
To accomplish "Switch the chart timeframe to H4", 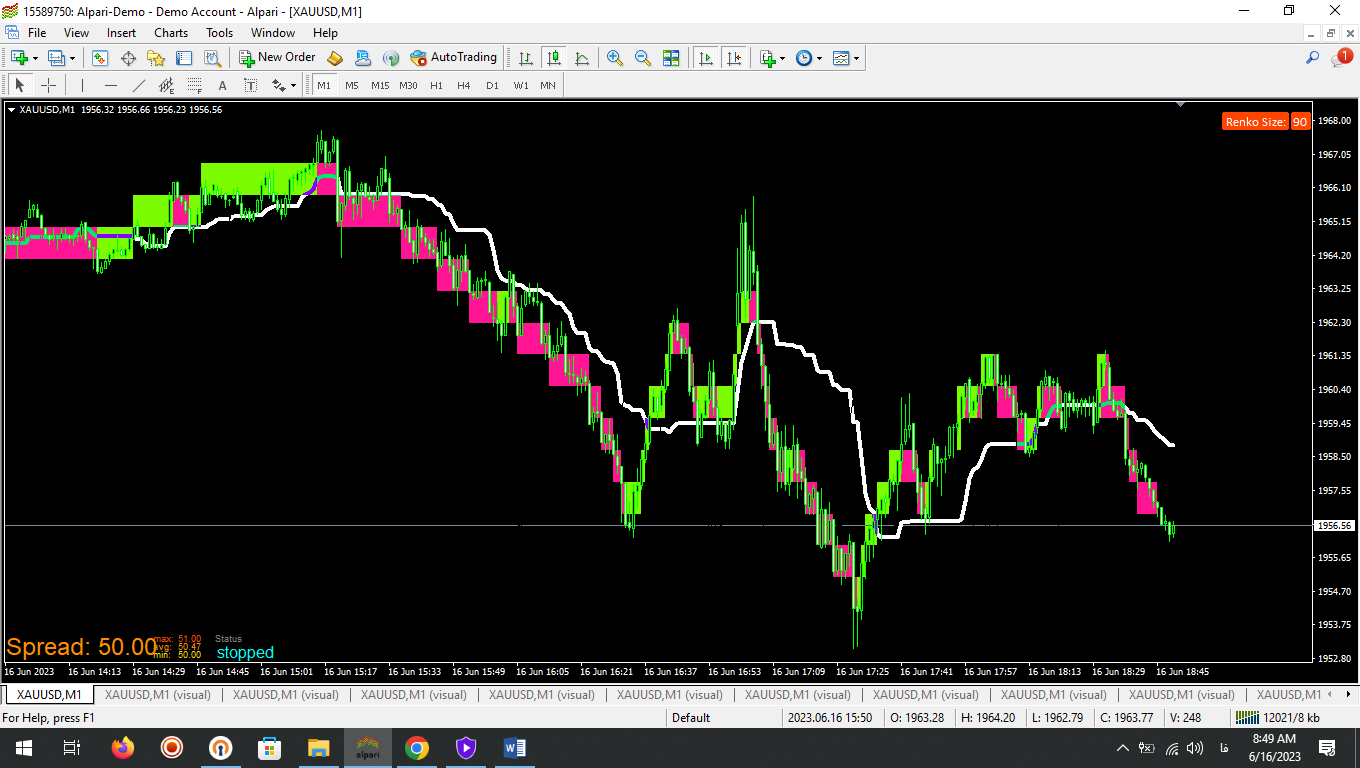I will 464,85.
